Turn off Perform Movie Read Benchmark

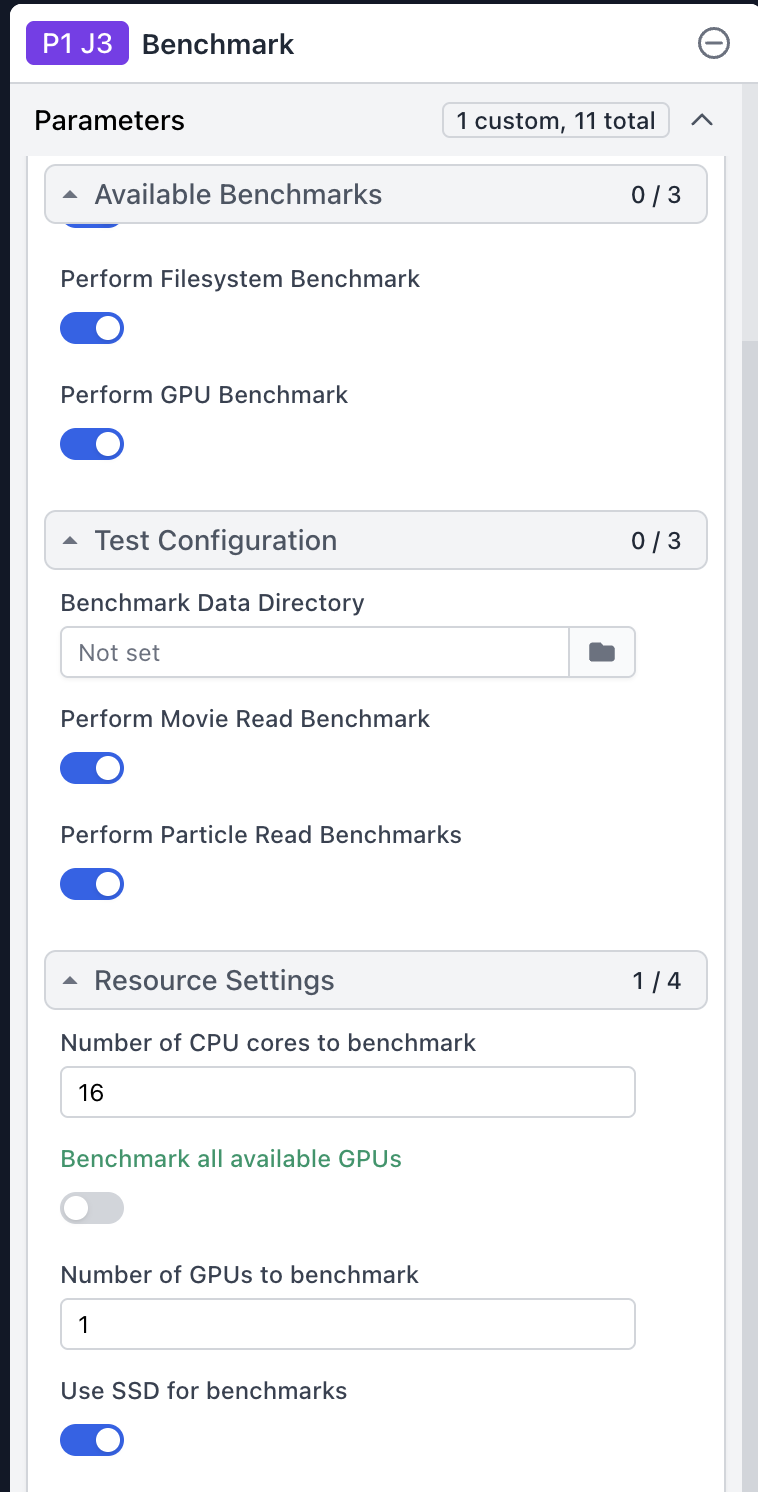(x=92, y=768)
